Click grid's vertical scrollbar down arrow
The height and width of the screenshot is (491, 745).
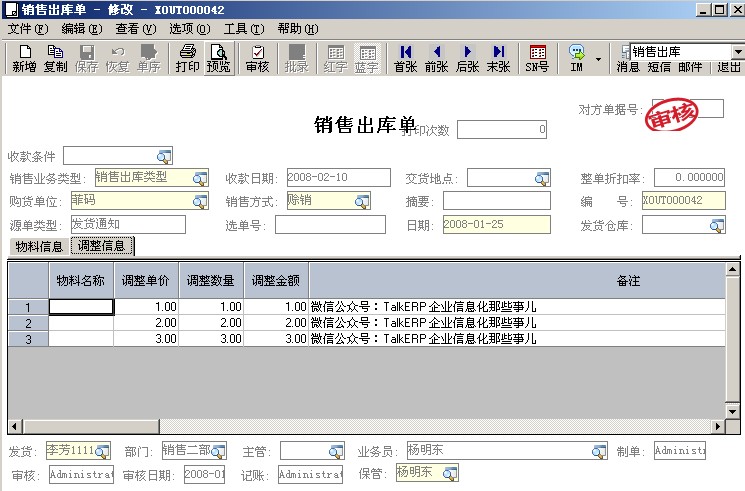point(732,412)
